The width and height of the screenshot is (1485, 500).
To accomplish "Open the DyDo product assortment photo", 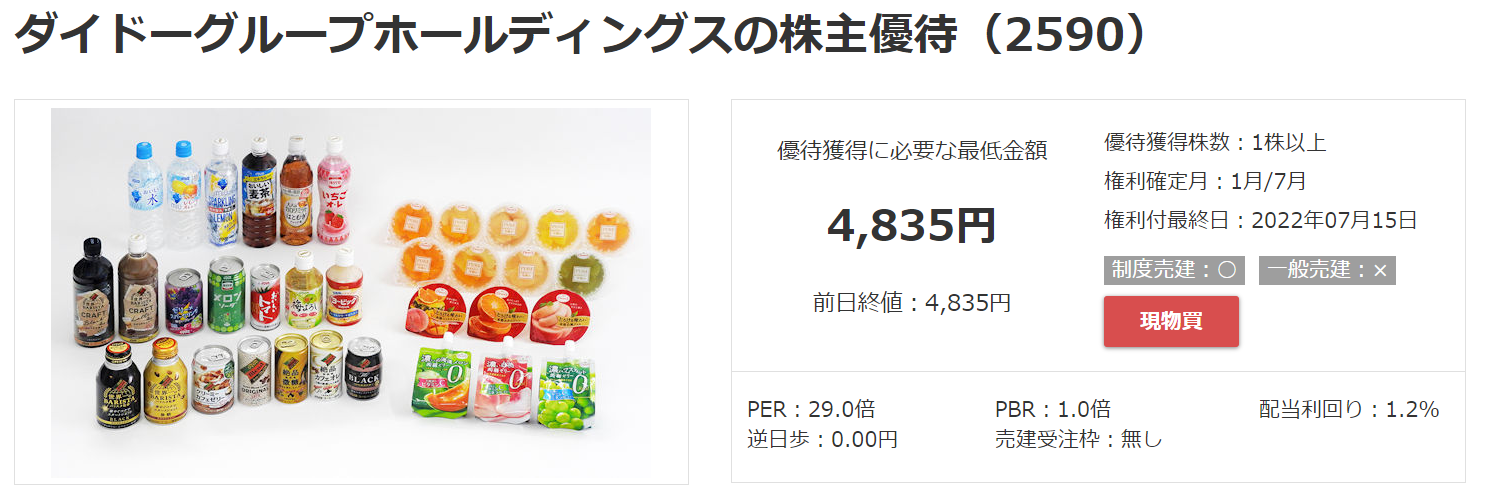I will 351,292.
